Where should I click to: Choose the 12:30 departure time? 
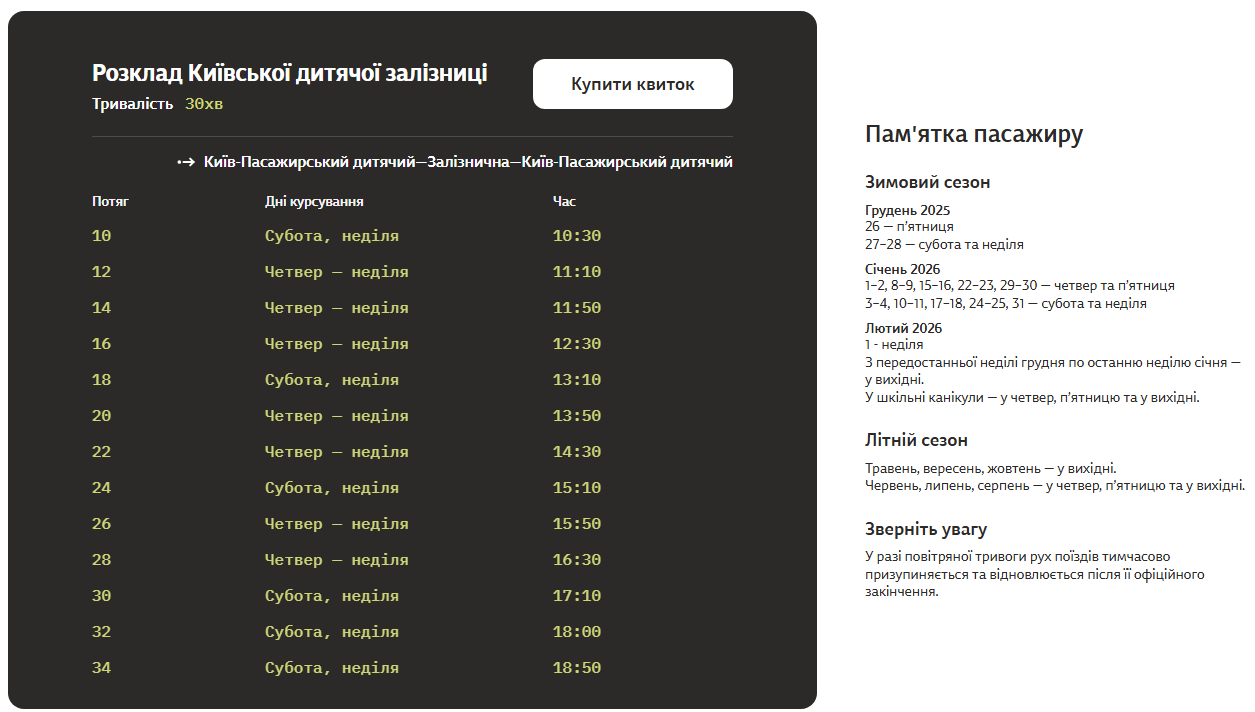[577, 344]
